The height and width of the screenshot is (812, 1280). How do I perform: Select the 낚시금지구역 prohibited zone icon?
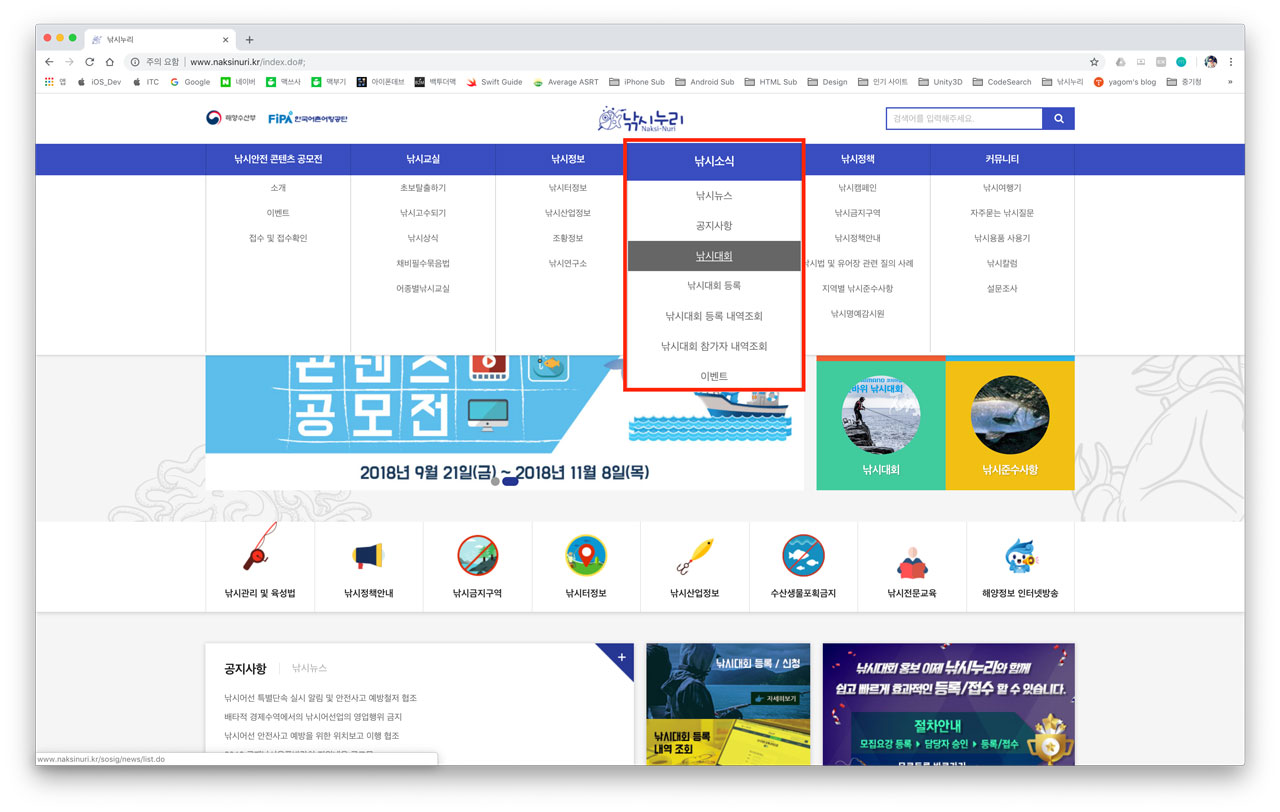[x=477, y=555]
